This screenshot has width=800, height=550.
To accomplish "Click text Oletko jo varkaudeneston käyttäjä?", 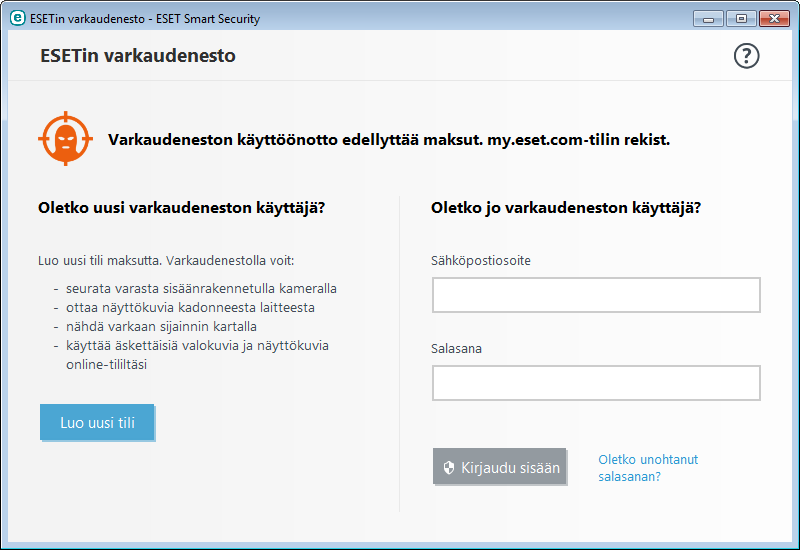I will point(566,208).
